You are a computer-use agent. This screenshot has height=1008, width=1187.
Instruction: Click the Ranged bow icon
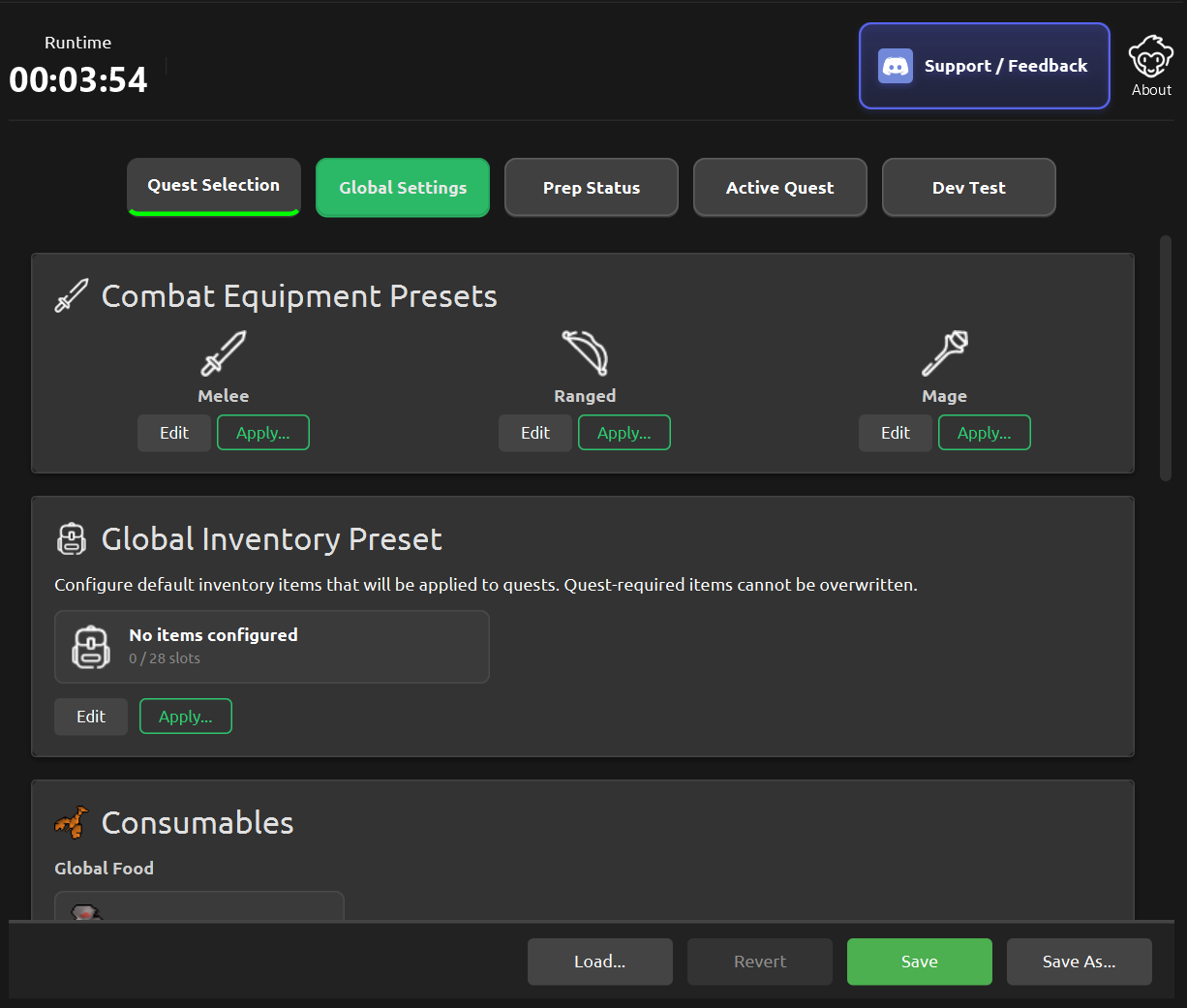click(585, 353)
